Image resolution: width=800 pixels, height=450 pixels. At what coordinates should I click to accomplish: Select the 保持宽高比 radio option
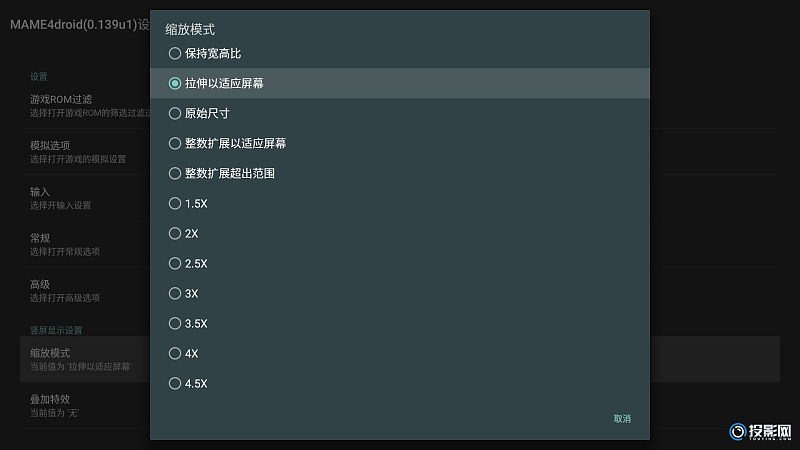[x=399, y=53]
